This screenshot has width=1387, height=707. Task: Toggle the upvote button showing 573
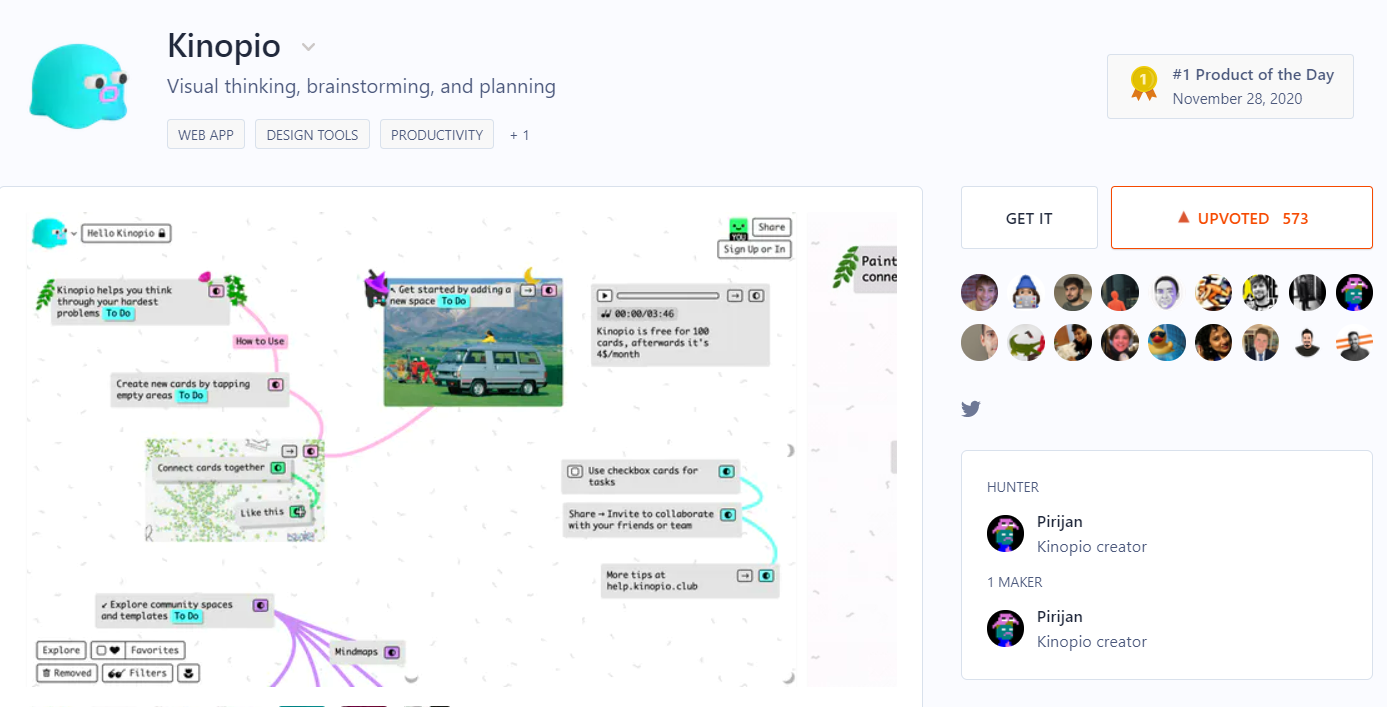pos(1241,218)
